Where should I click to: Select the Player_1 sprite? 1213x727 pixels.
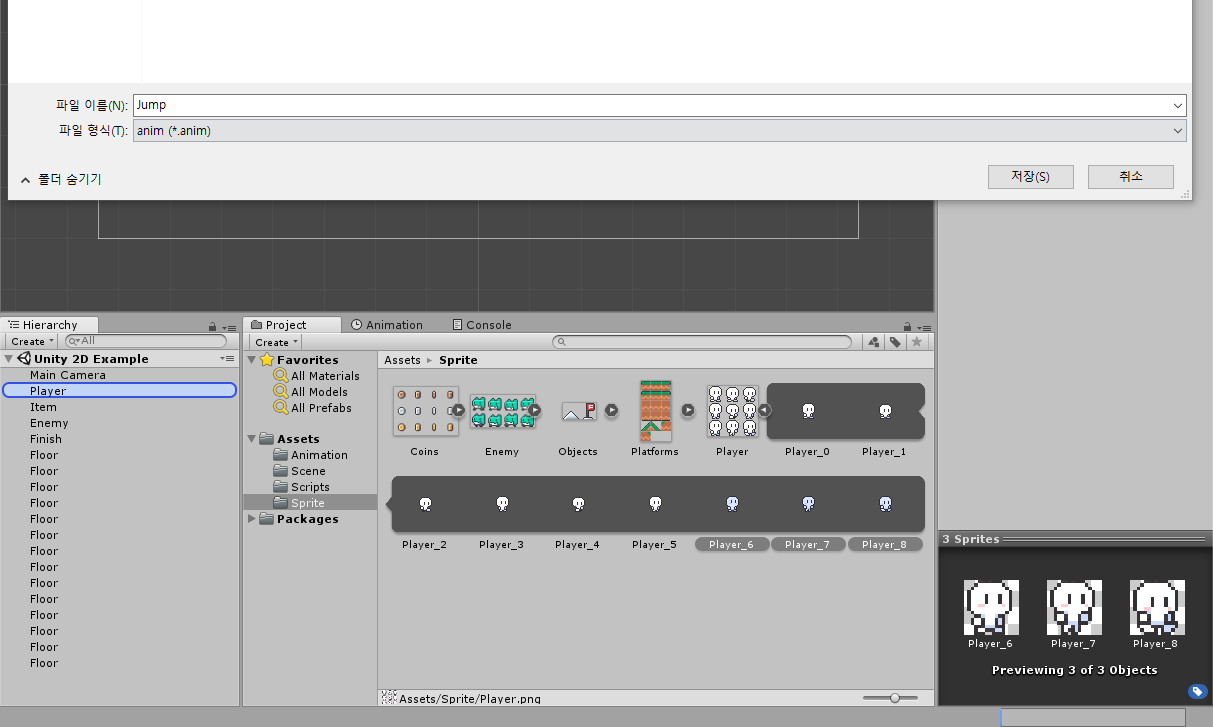[x=885, y=411]
